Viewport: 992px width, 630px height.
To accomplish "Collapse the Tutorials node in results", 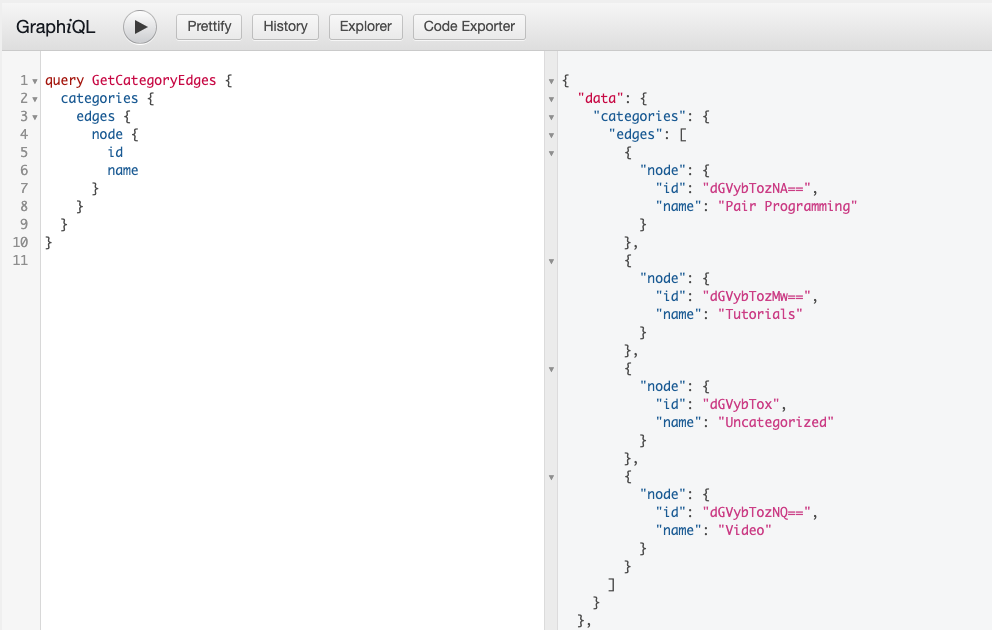I will [551, 261].
